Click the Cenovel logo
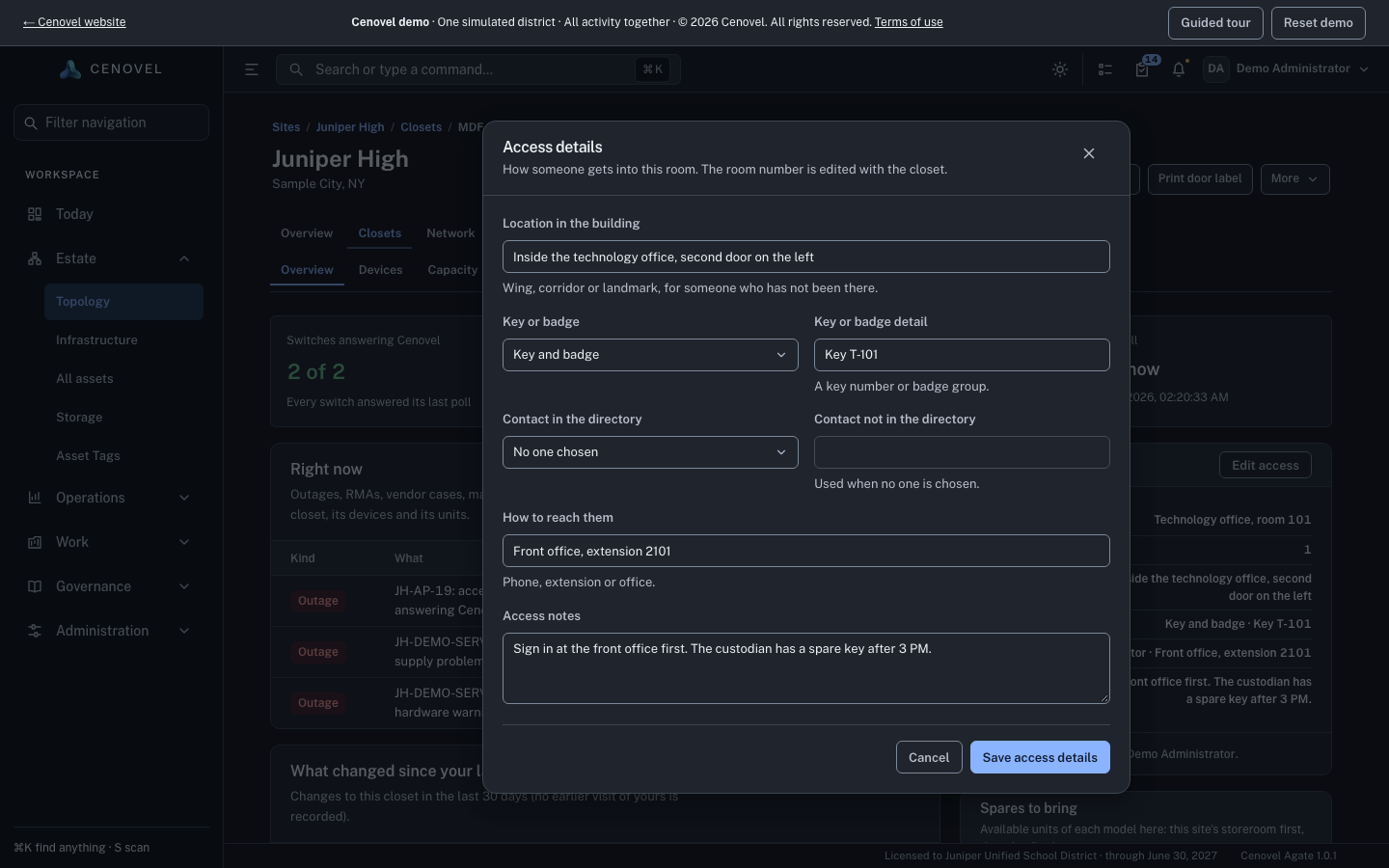The width and height of the screenshot is (1389, 868). tap(111, 69)
